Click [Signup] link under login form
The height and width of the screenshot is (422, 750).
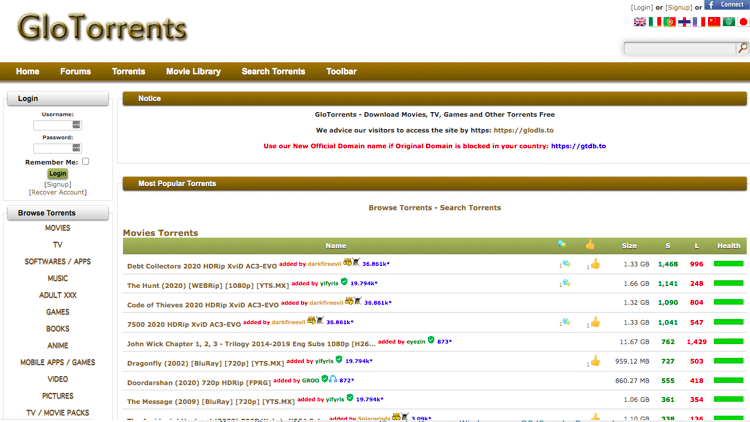click(57, 184)
